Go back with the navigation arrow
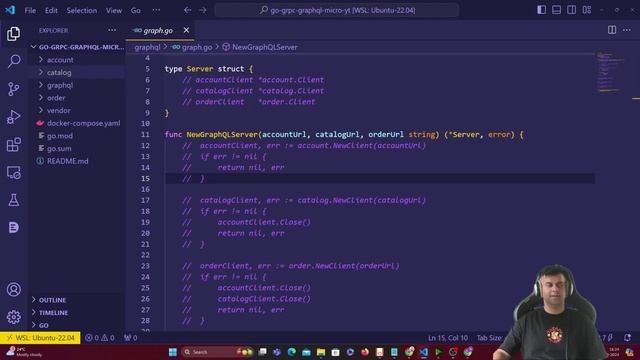This screenshot has width=640, height=360. [x=187, y=10]
